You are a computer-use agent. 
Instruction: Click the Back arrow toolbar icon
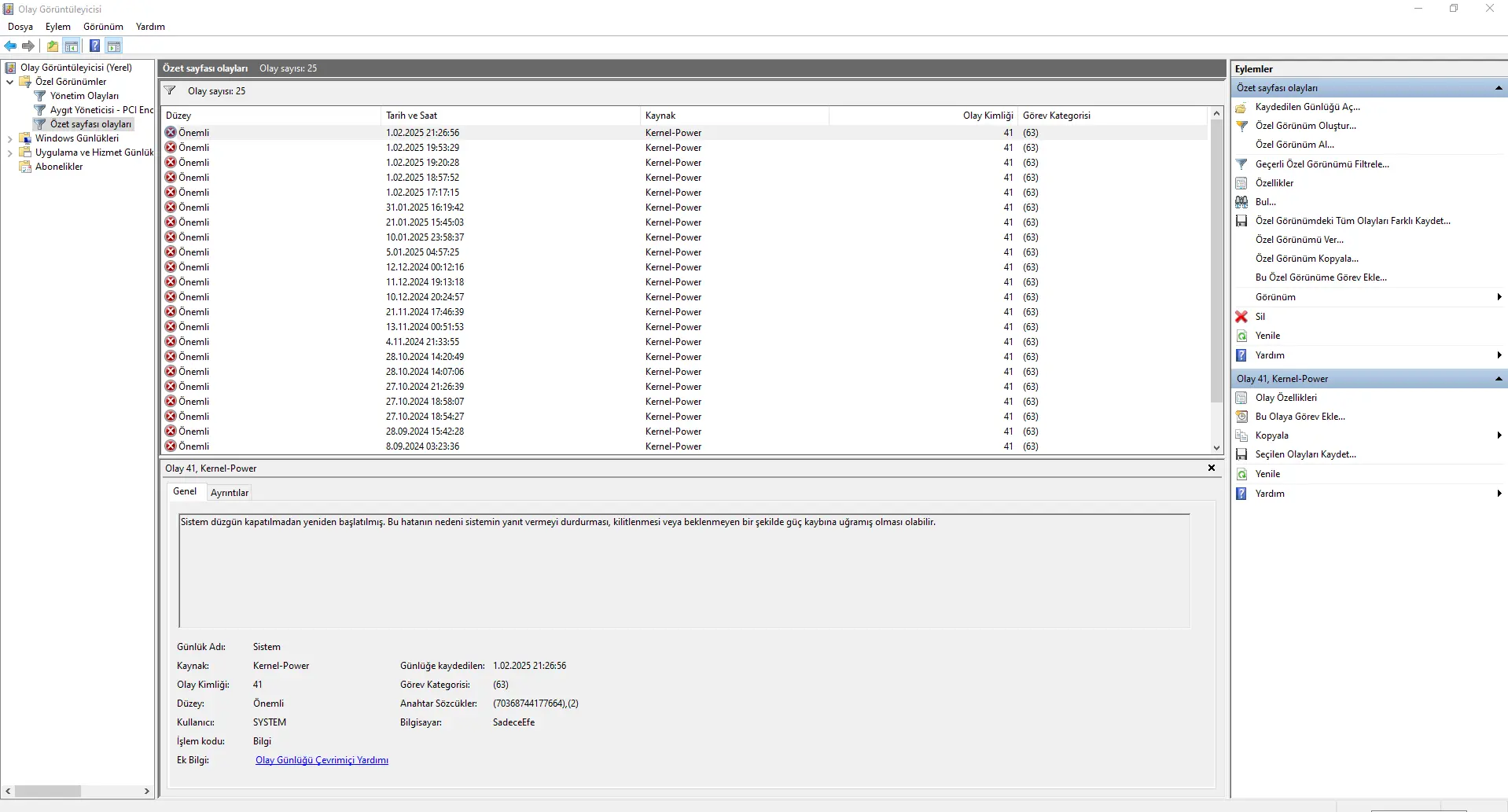(x=10, y=46)
